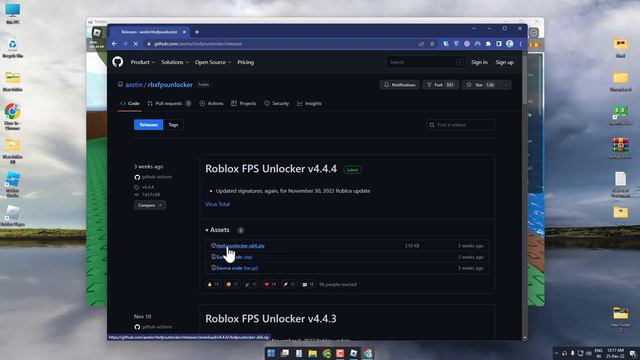Image resolution: width=640 pixels, height=360 pixels.
Task: Click the GitHub address bar URL
Action: [198, 44]
